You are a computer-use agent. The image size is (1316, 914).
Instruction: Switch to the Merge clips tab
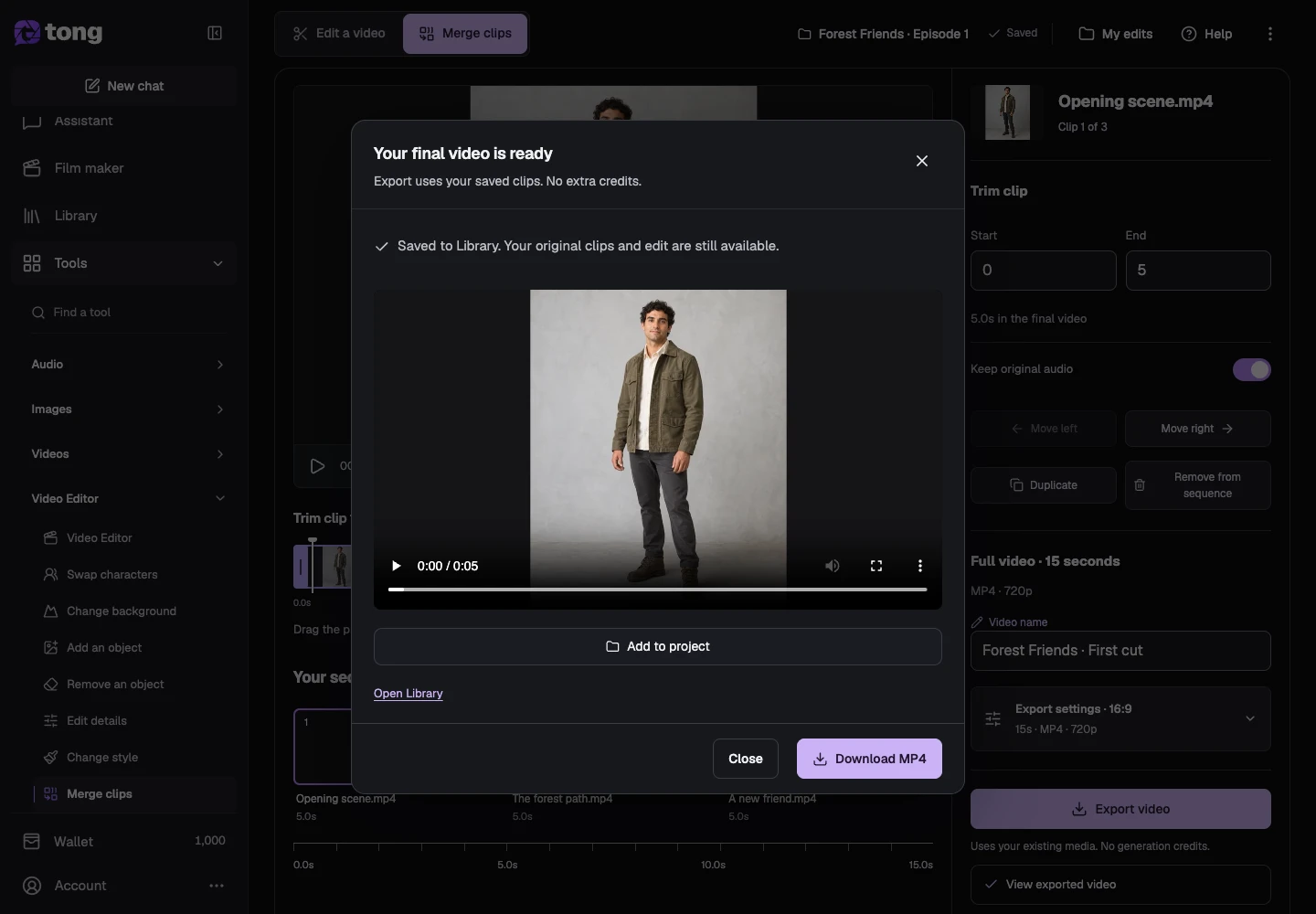[465, 34]
